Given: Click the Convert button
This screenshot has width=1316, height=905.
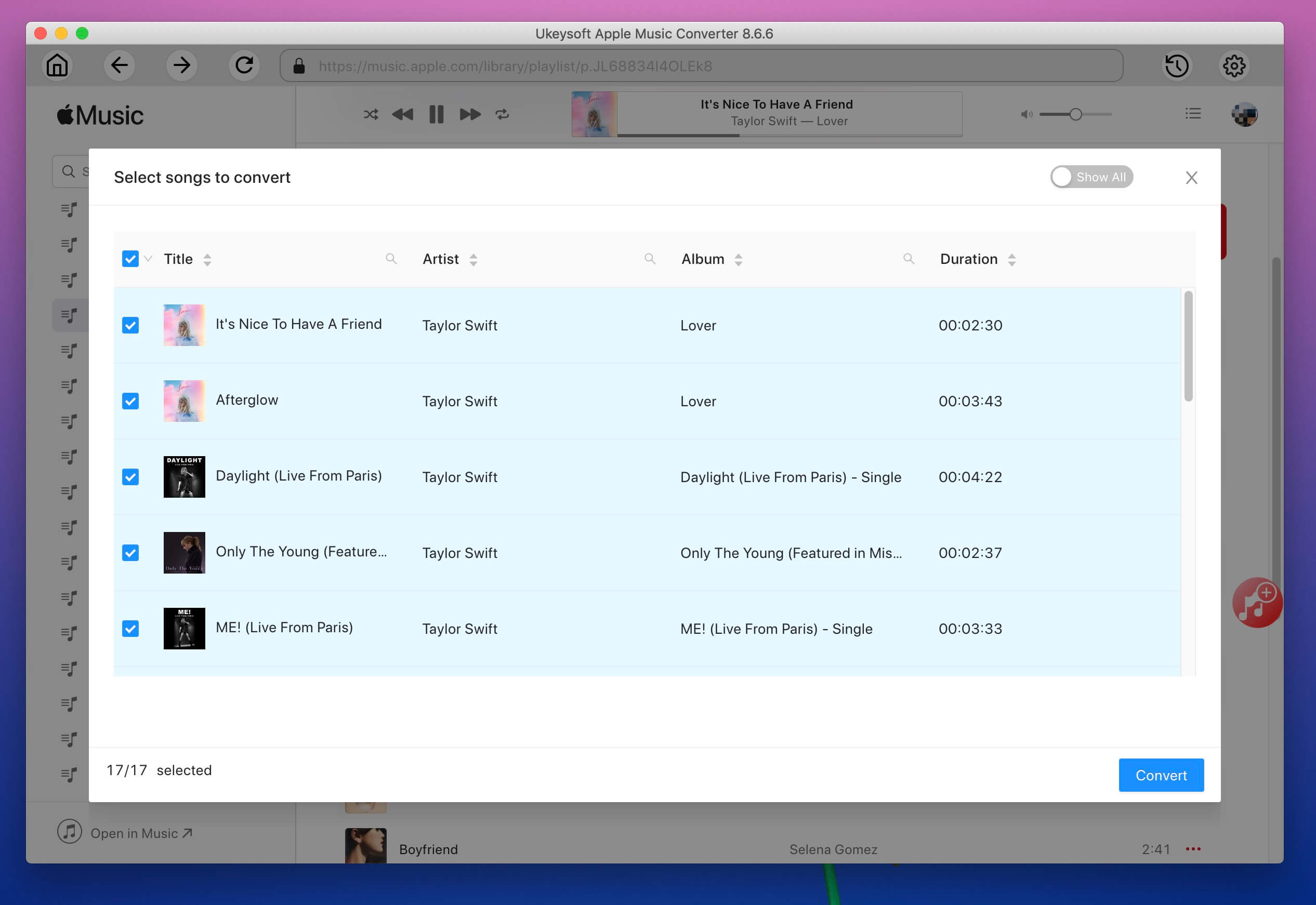Looking at the screenshot, I should click(x=1161, y=775).
